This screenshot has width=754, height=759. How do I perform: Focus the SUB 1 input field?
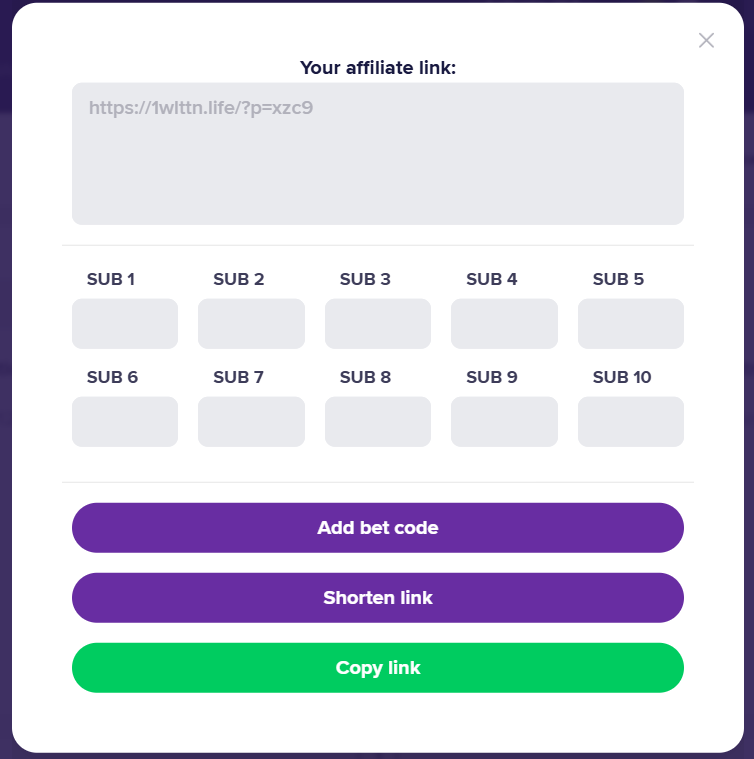125,324
